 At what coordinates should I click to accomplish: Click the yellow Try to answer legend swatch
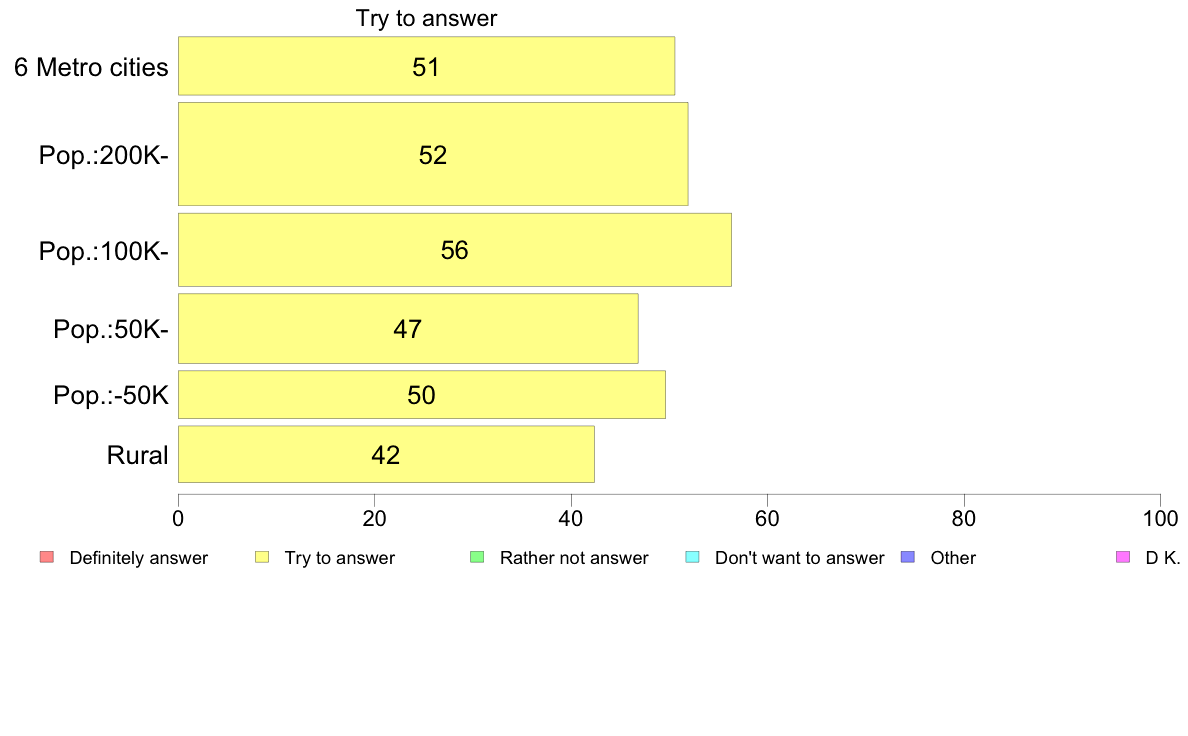point(262,557)
